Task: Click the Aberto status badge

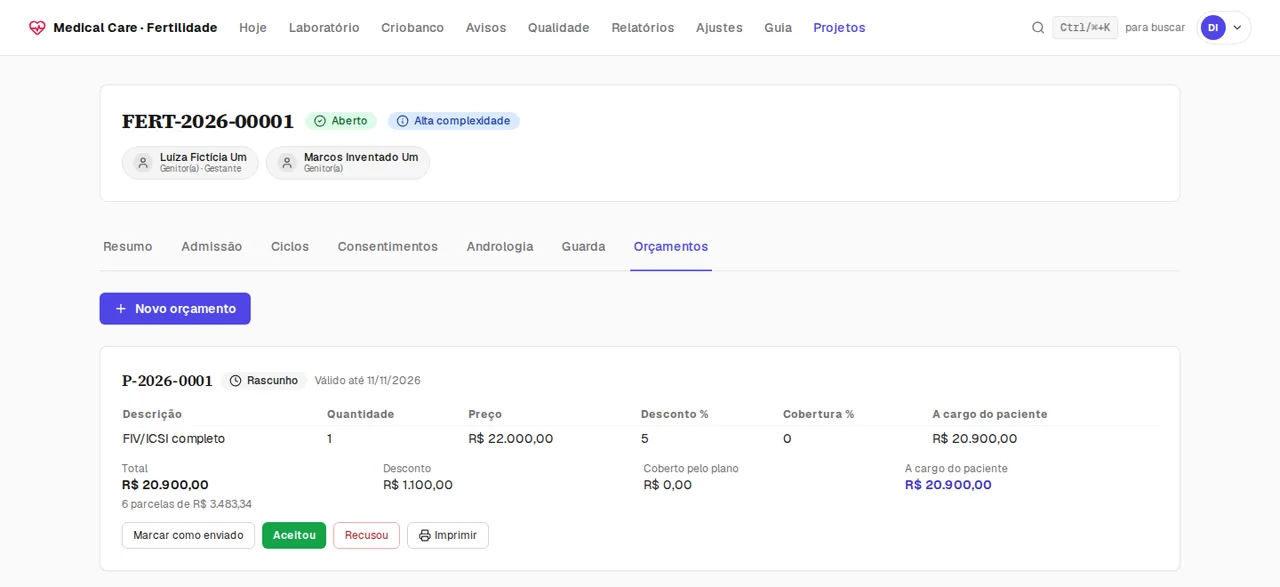Action: pyautogui.click(x=341, y=121)
